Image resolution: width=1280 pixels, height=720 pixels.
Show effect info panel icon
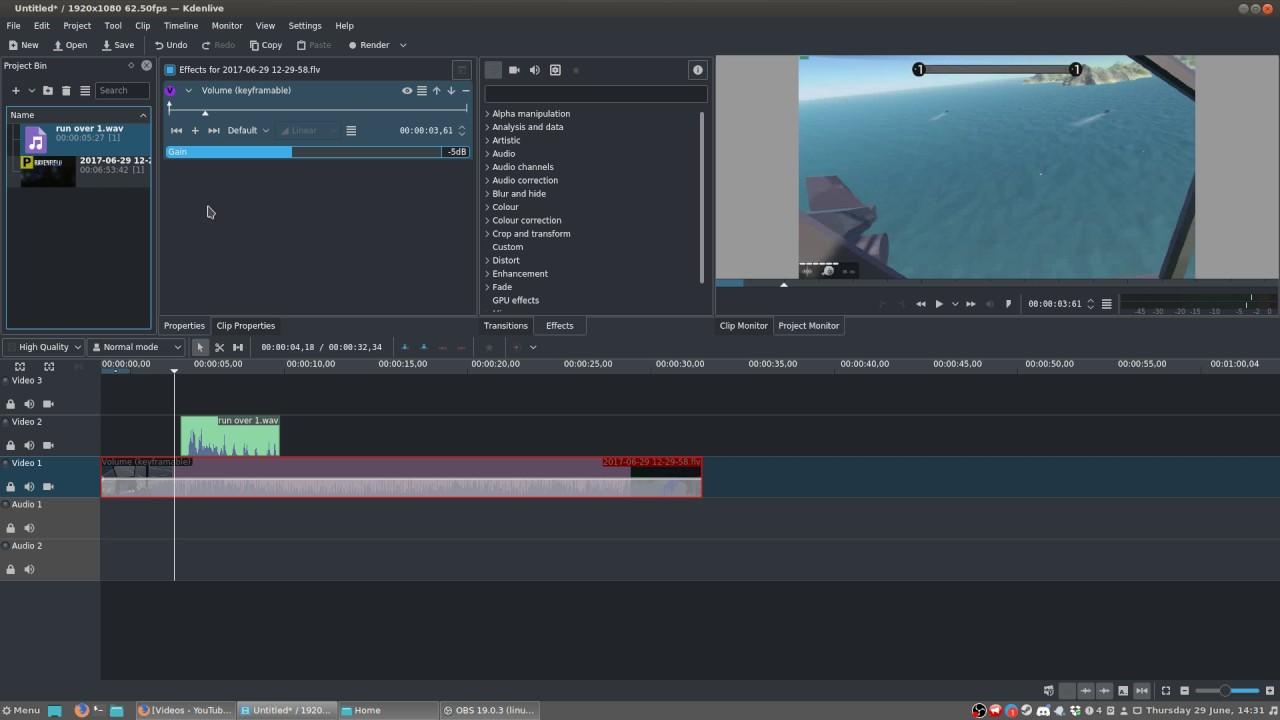698,70
